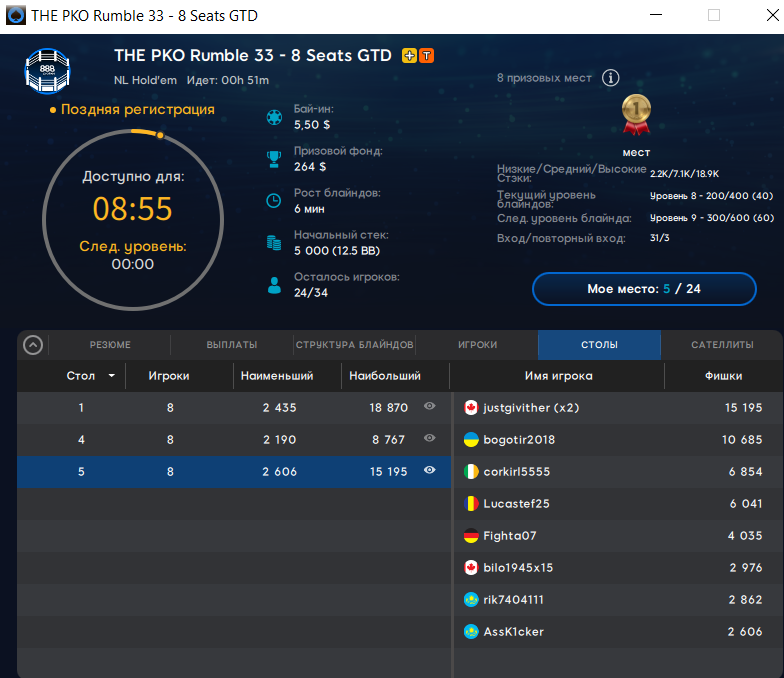Image resolution: width=784 pixels, height=678 pixels.
Task: Click the Romania flag beside Lucastef25
Action: (471, 504)
